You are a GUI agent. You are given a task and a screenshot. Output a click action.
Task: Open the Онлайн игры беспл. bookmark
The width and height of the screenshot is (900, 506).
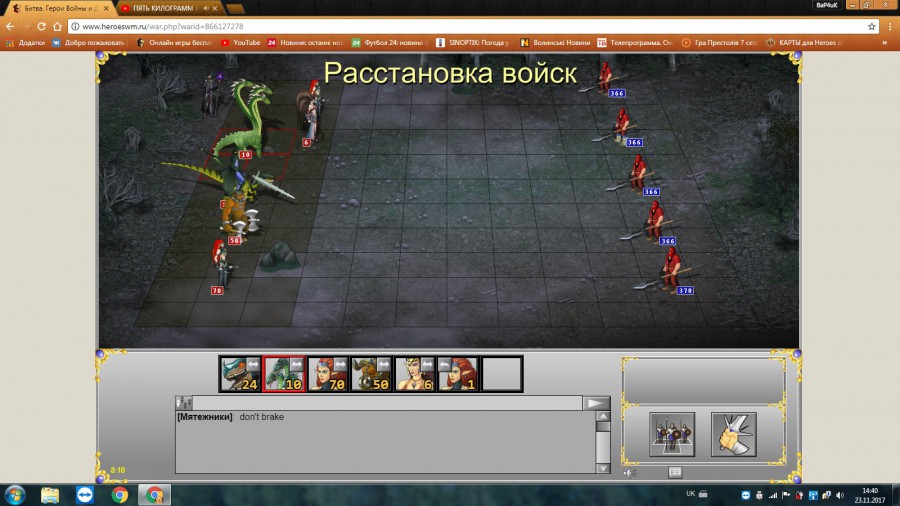174,42
